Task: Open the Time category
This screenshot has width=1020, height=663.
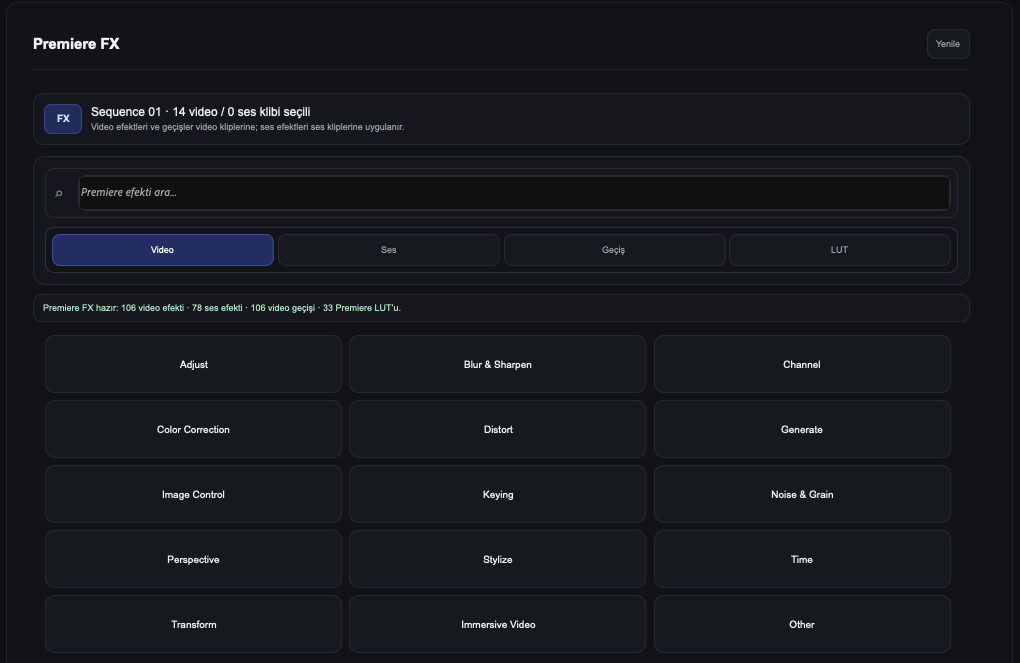Action: click(x=802, y=560)
